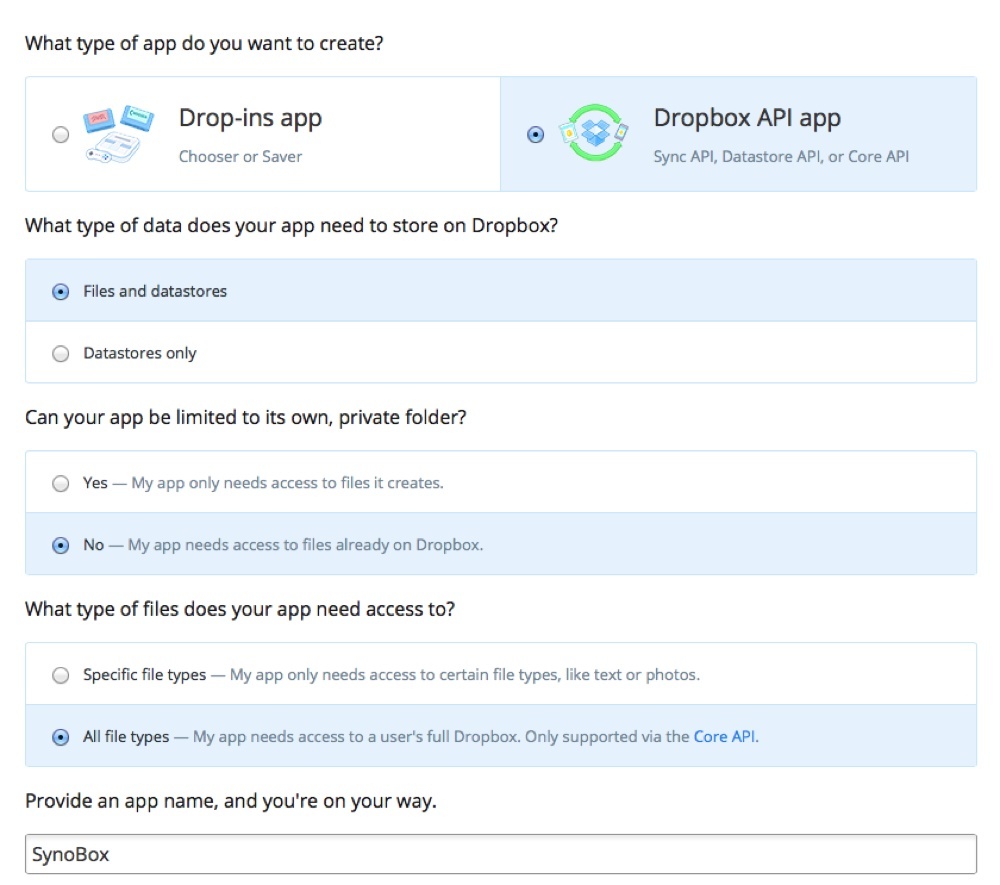
Task: Click the 'Specific file types' label text
Action: (x=145, y=675)
